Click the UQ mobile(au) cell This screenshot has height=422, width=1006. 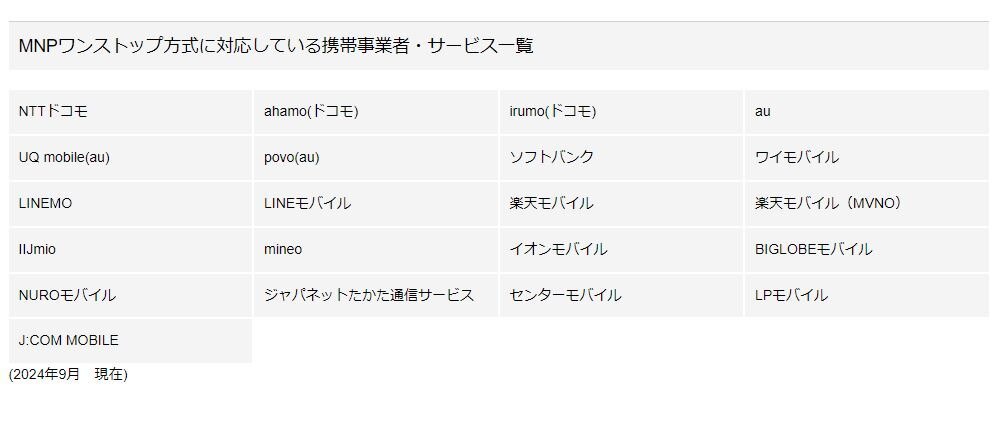point(130,158)
